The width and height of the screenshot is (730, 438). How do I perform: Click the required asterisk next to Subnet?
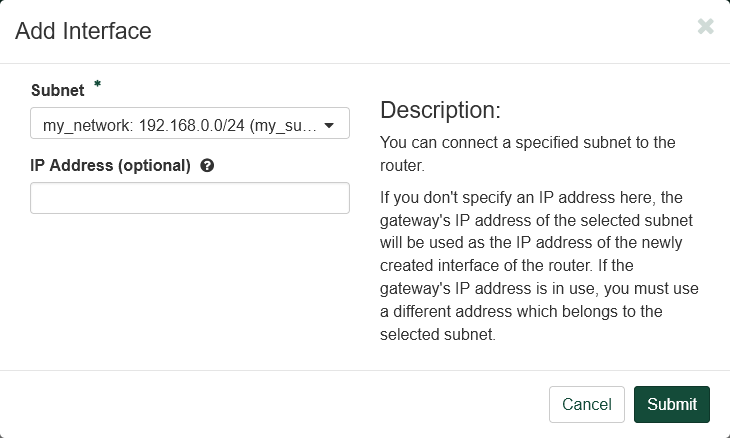(x=97, y=86)
